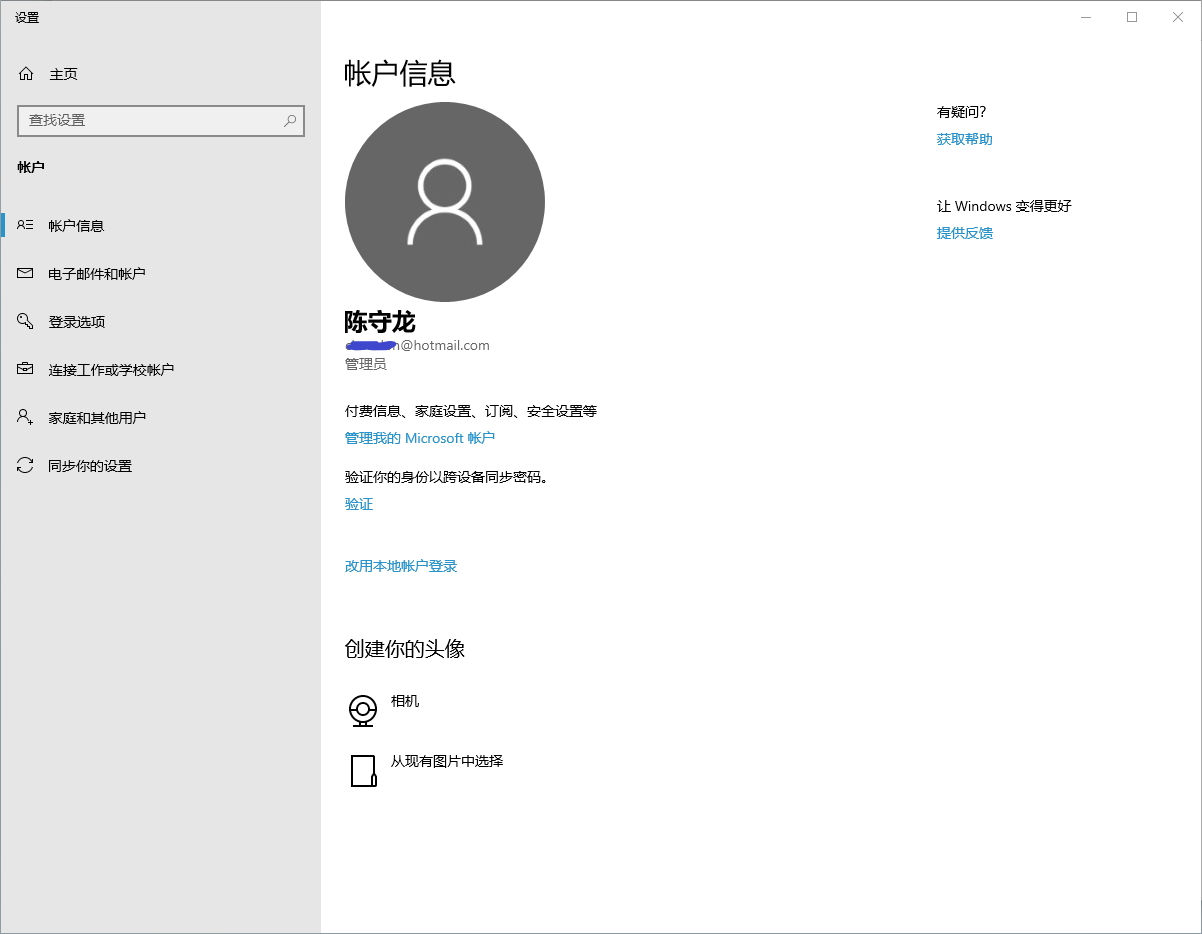This screenshot has width=1202, height=934.
Task: Click the 提供反馈 link
Action: click(965, 233)
